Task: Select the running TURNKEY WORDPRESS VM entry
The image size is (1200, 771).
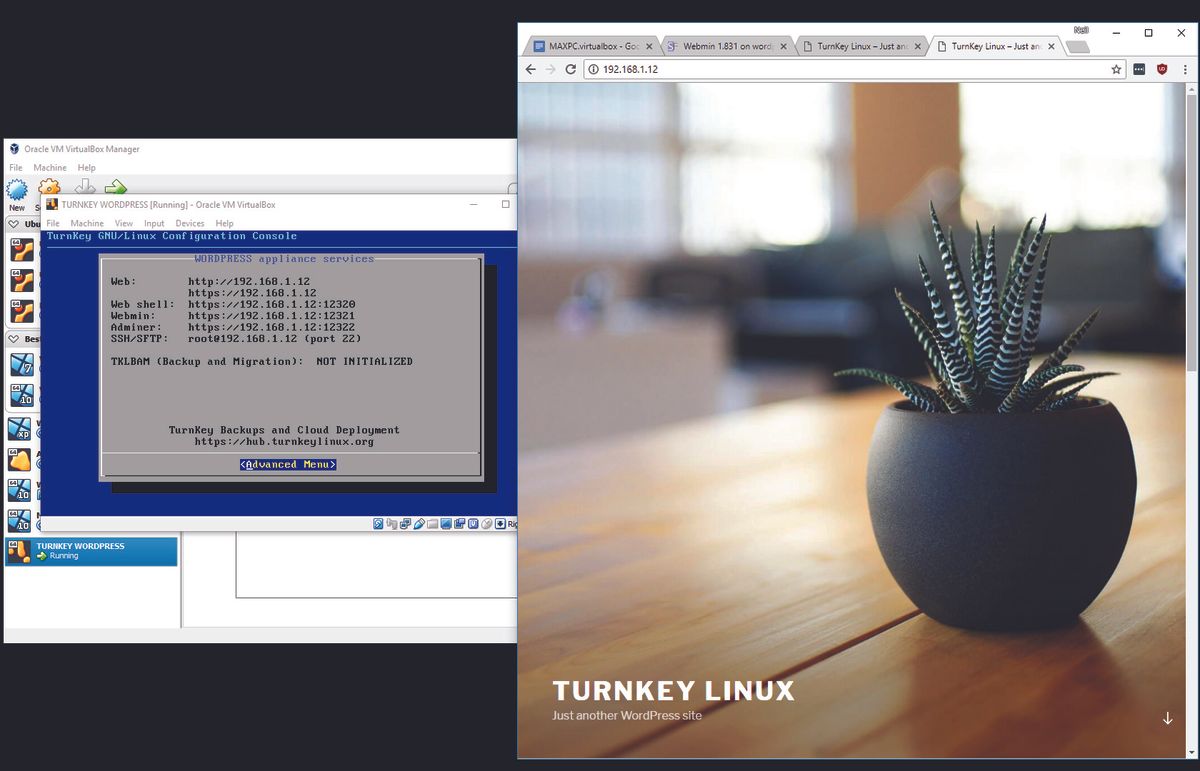Action: (90, 550)
